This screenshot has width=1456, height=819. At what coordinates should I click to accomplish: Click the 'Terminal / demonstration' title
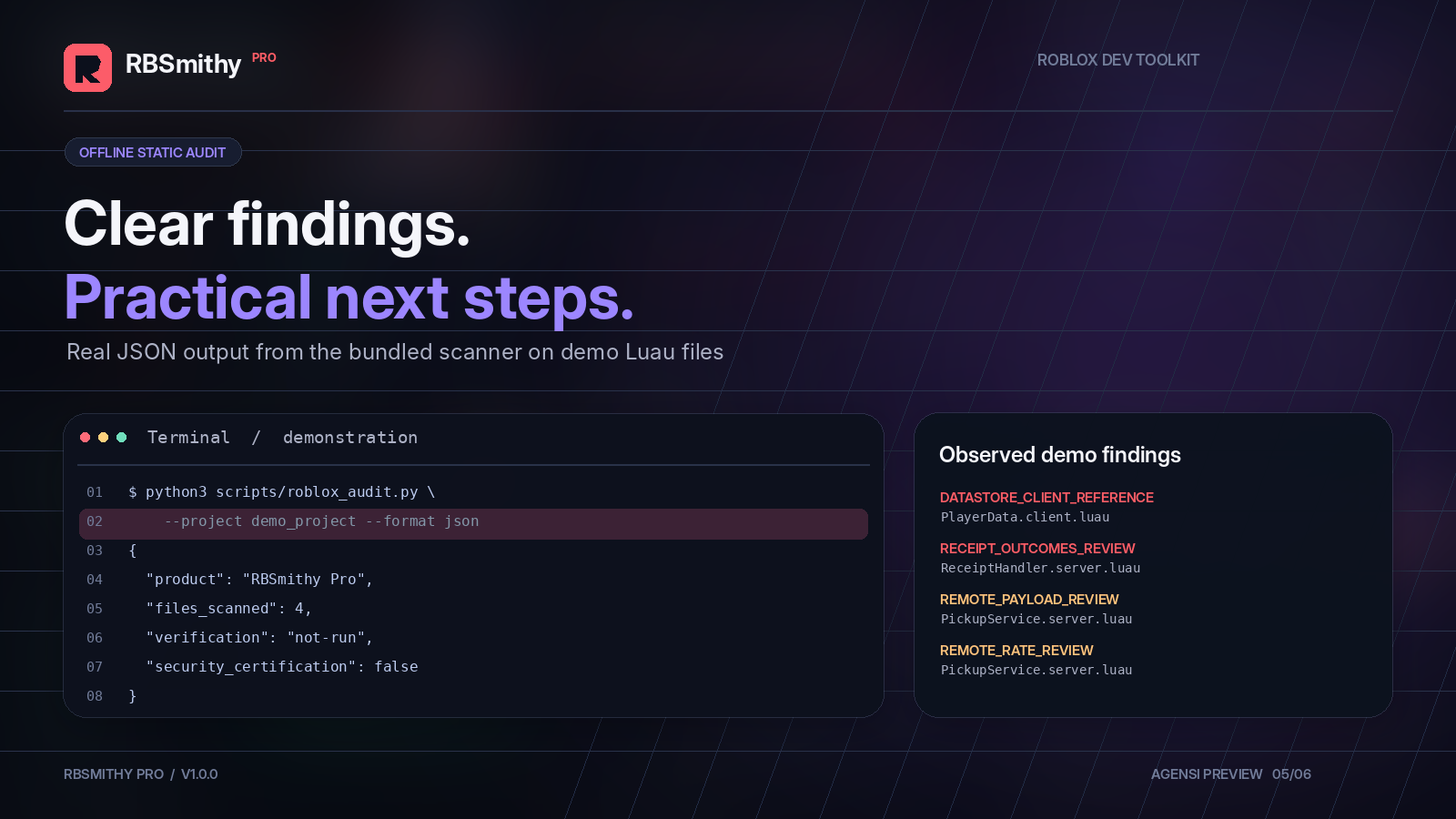click(282, 438)
